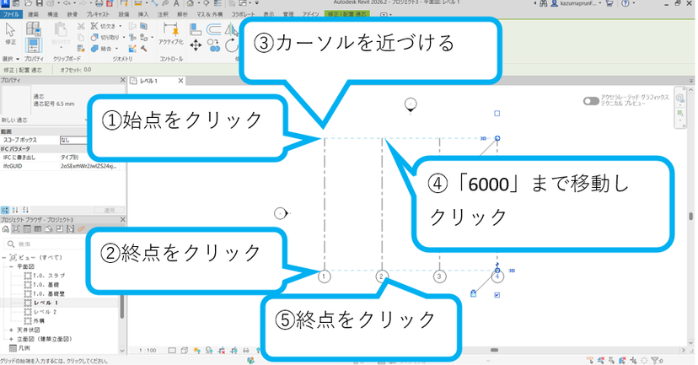Click Save in quick access toolbar
The height and width of the screenshot is (365, 698).
[40, 3]
